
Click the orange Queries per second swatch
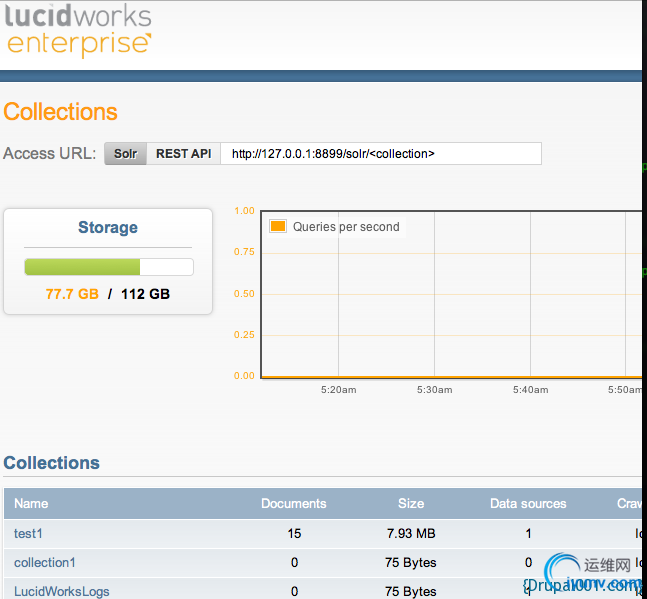278,226
